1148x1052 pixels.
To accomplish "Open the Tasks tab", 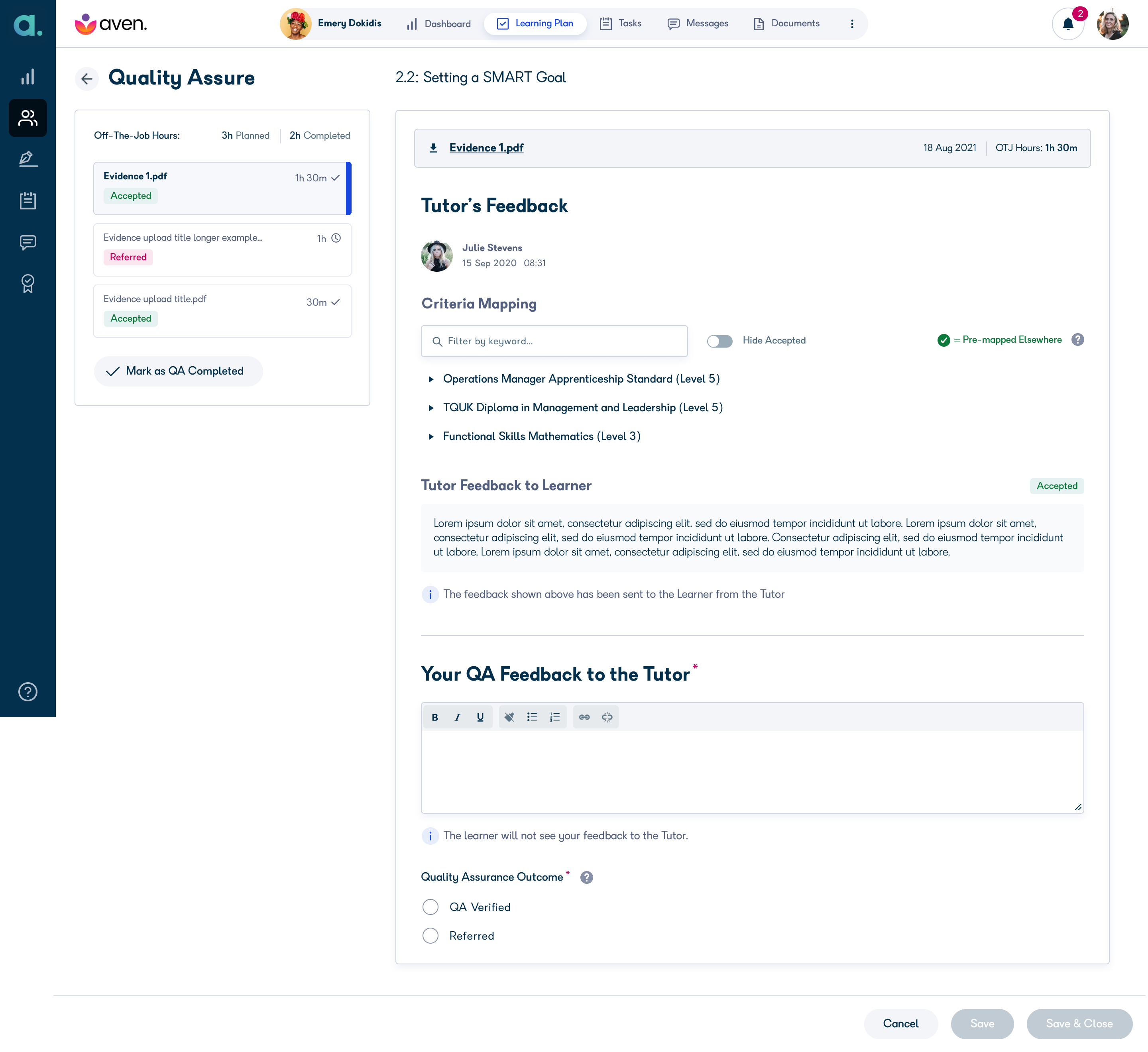I will point(621,24).
